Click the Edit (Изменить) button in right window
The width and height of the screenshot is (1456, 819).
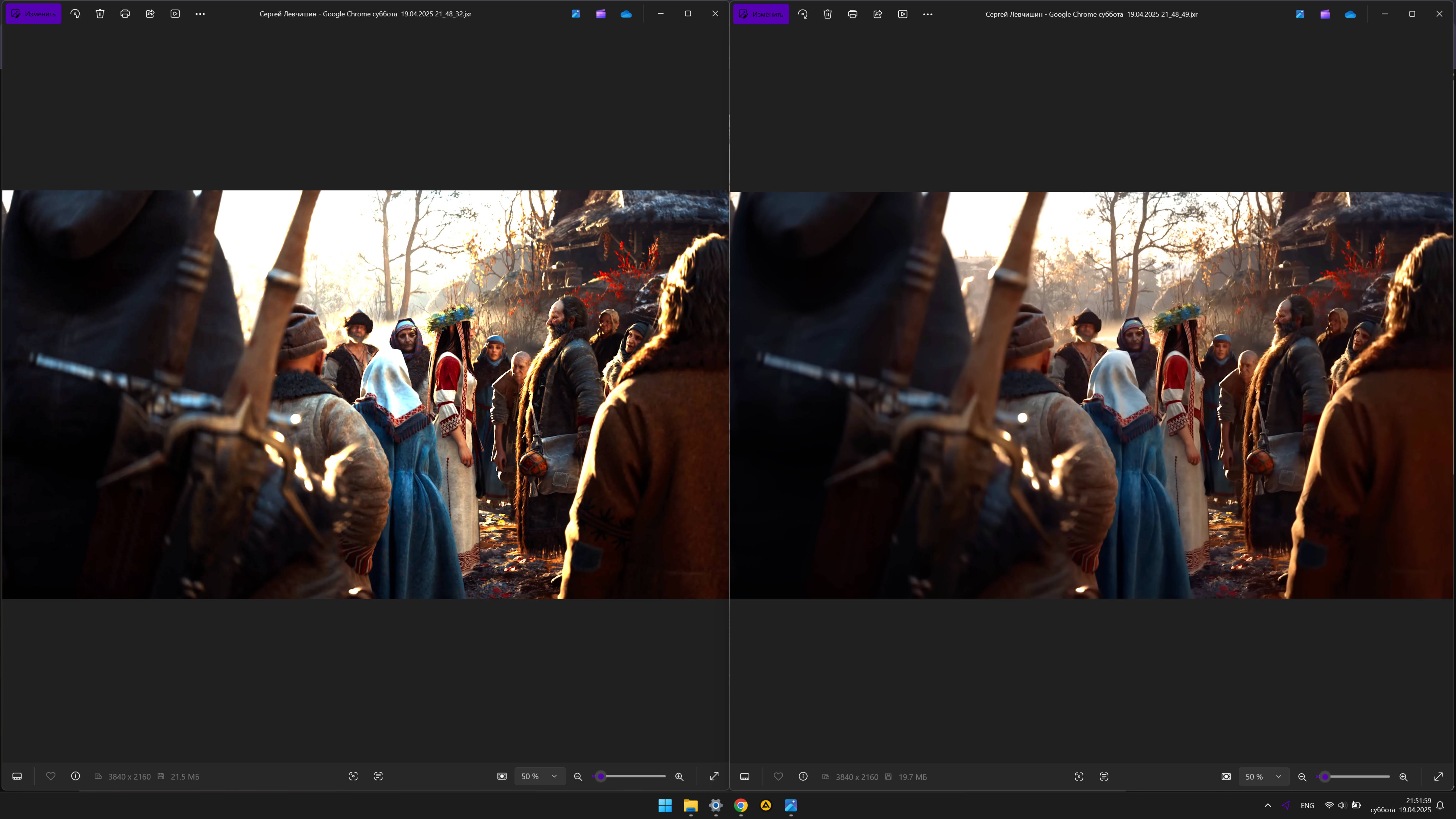761,14
